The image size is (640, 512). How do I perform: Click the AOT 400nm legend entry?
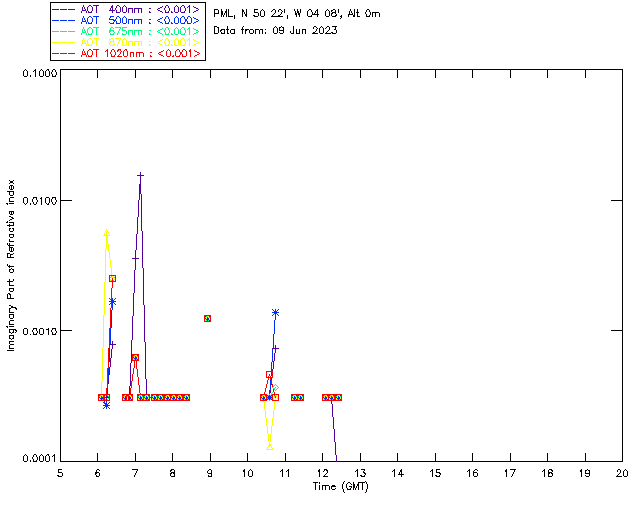[127, 9]
